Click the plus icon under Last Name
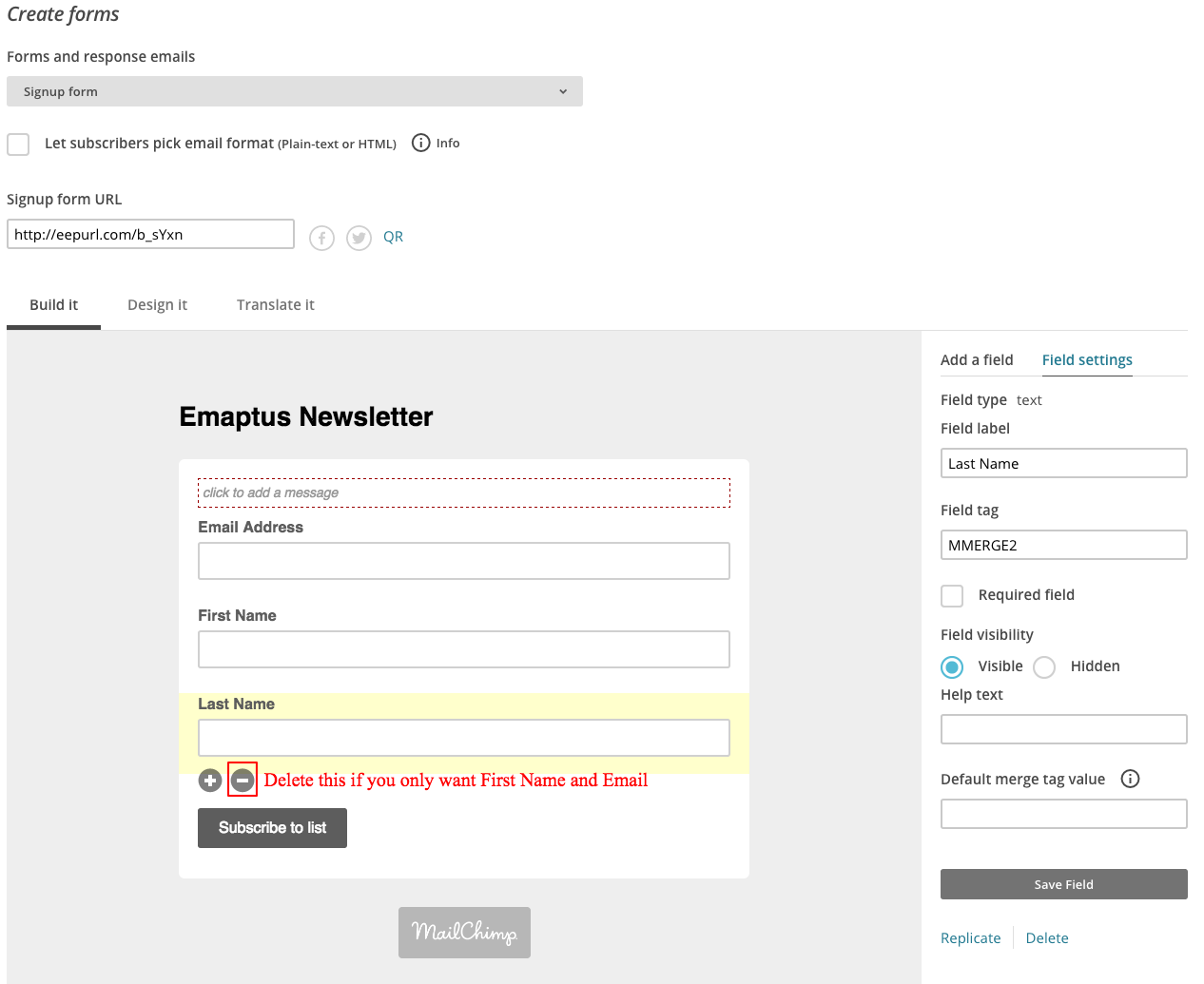The height and width of the screenshot is (984, 1204). coord(210,781)
